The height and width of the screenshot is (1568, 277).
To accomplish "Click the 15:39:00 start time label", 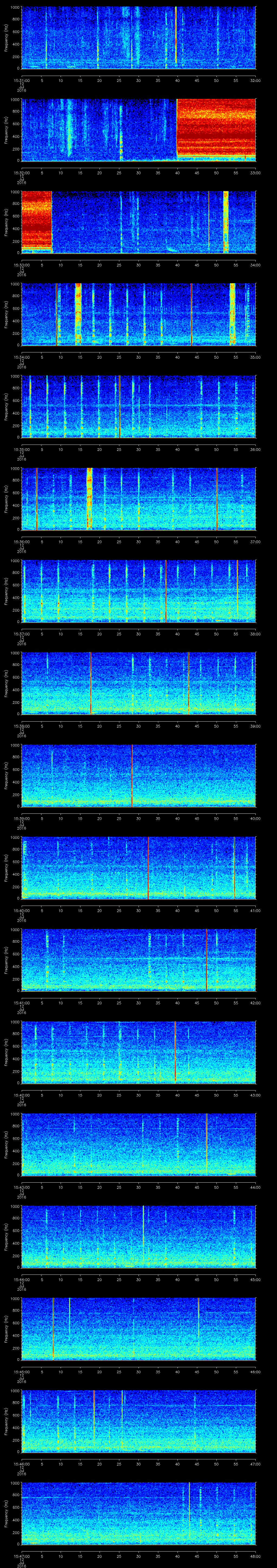I will [x=22, y=818].
